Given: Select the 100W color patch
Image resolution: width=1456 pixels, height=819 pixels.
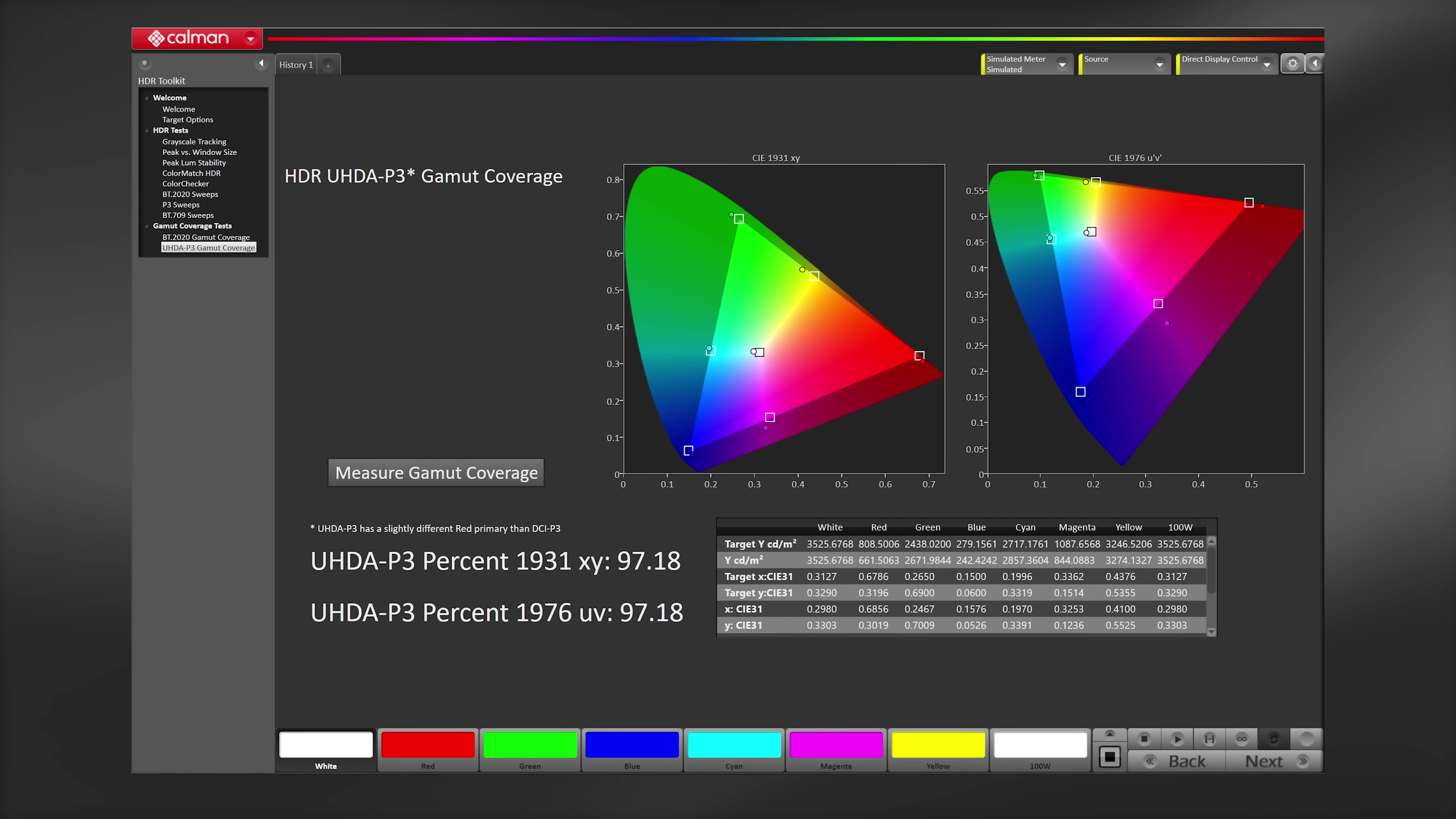Looking at the screenshot, I should (x=1040, y=750).
